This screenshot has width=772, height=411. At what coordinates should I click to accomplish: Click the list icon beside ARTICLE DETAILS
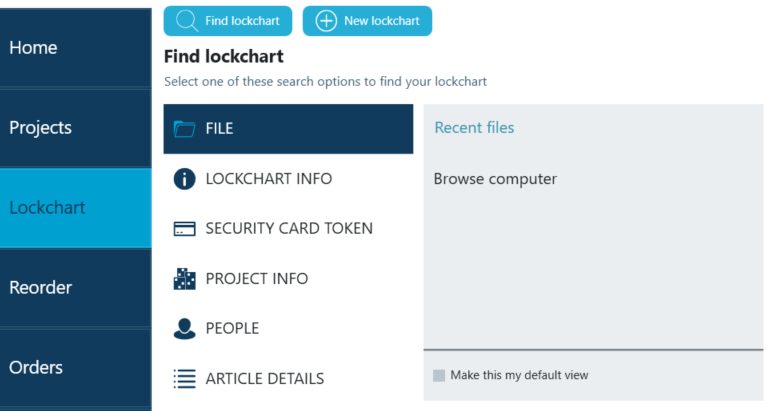(x=184, y=379)
